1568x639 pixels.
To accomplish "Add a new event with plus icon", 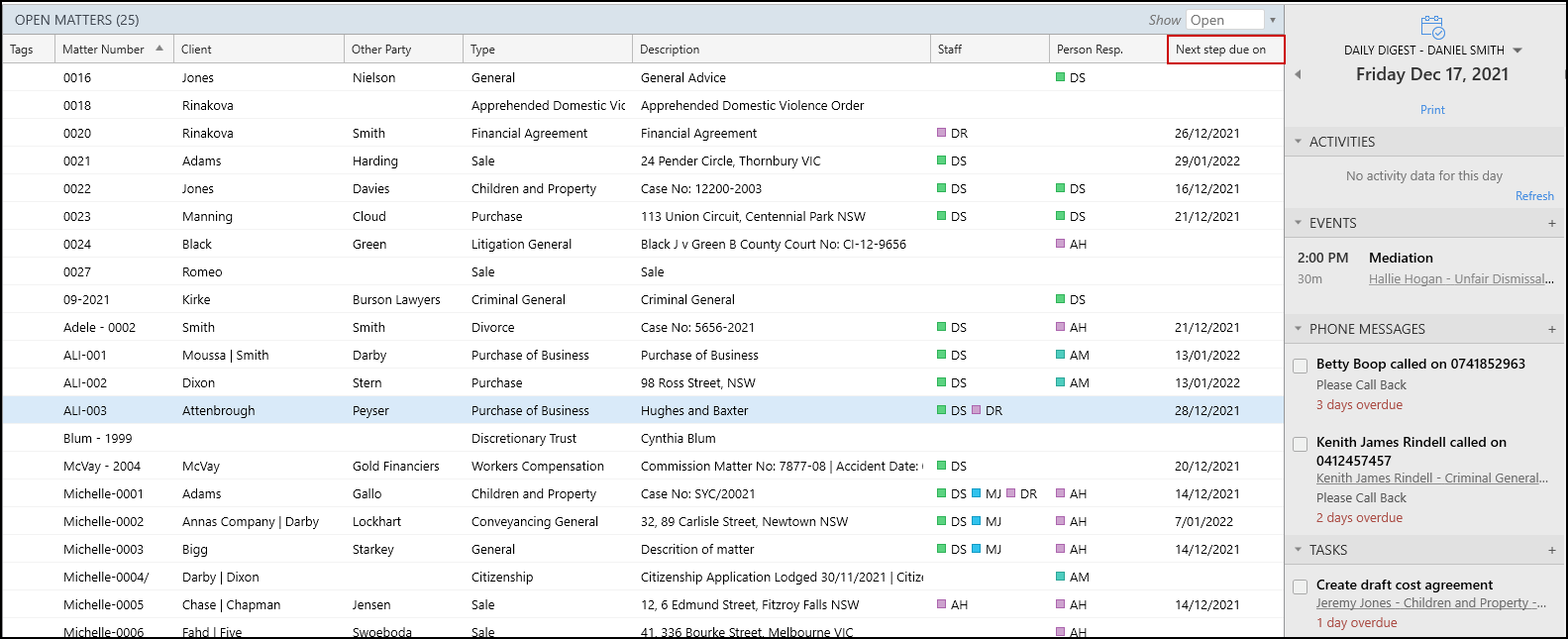I will point(1552,224).
